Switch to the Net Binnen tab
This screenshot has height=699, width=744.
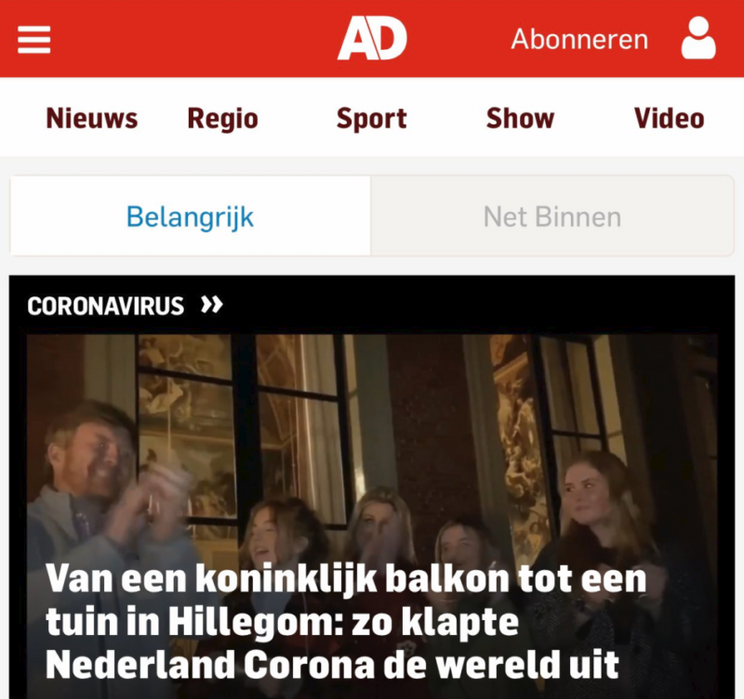552,216
